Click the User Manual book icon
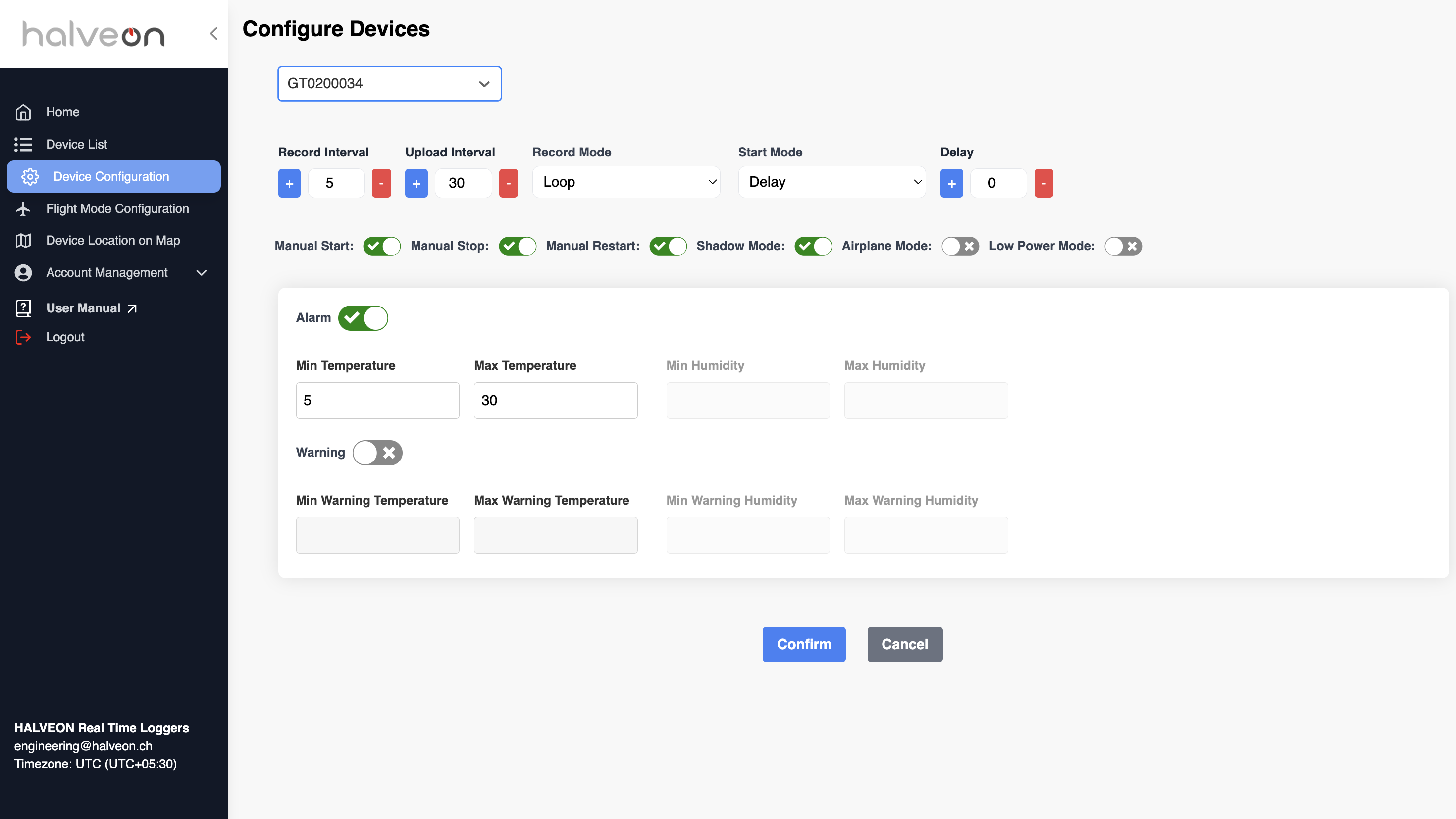1456x819 pixels. [23, 308]
